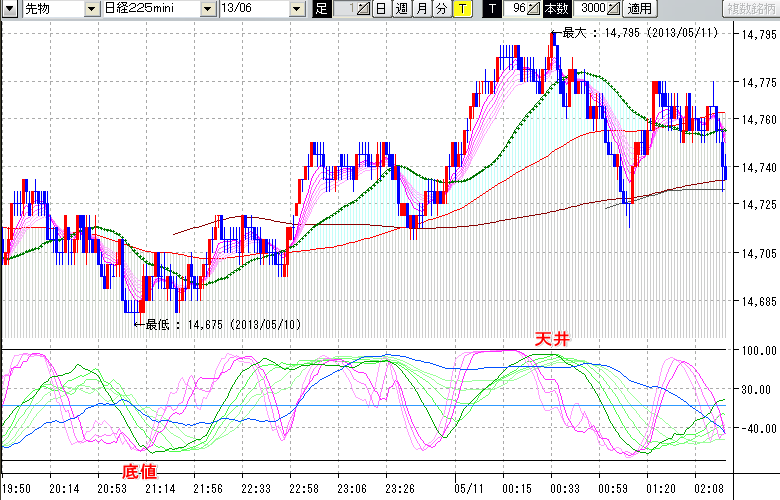Click the spinner beside the 96 value
Viewport: 780px width, 500px height.
tap(535, 9)
